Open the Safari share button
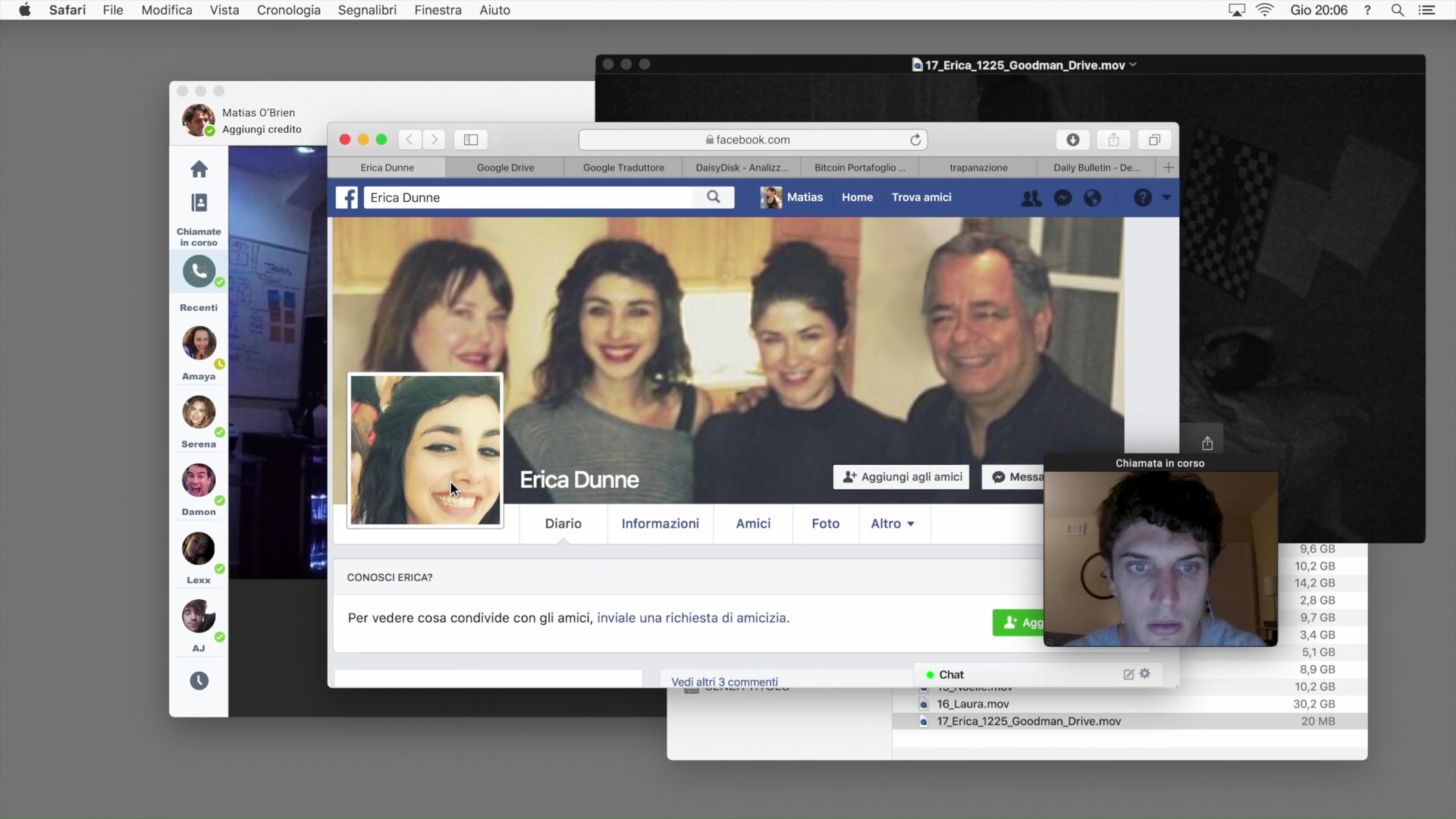Image resolution: width=1456 pixels, height=819 pixels. coord(1113,140)
